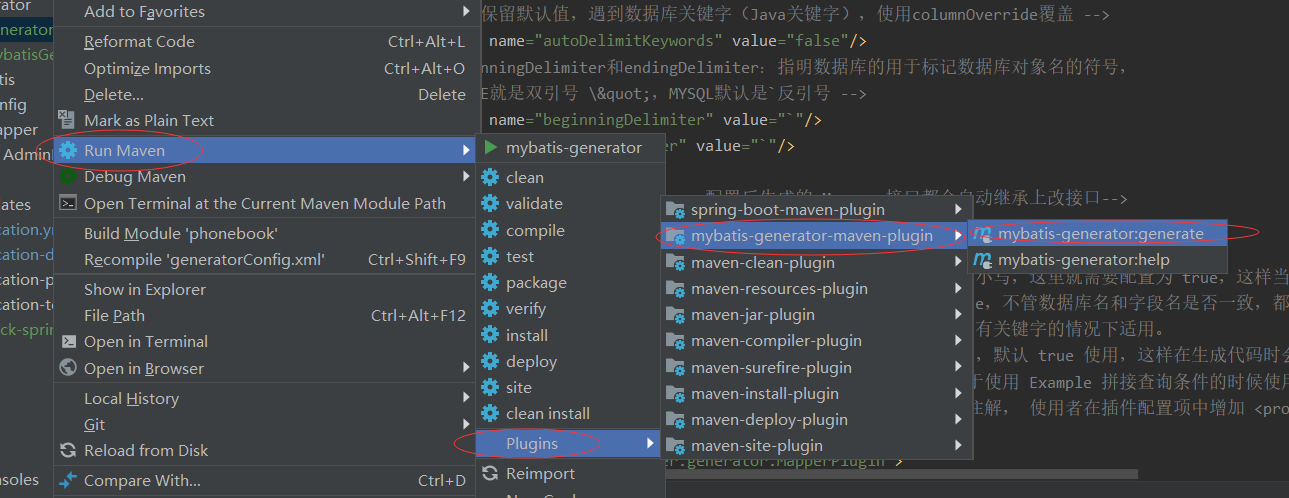Image resolution: width=1289 pixels, height=498 pixels.
Task: Choose Recompile 'generatorConfig.xml'
Action: pos(264,259)
